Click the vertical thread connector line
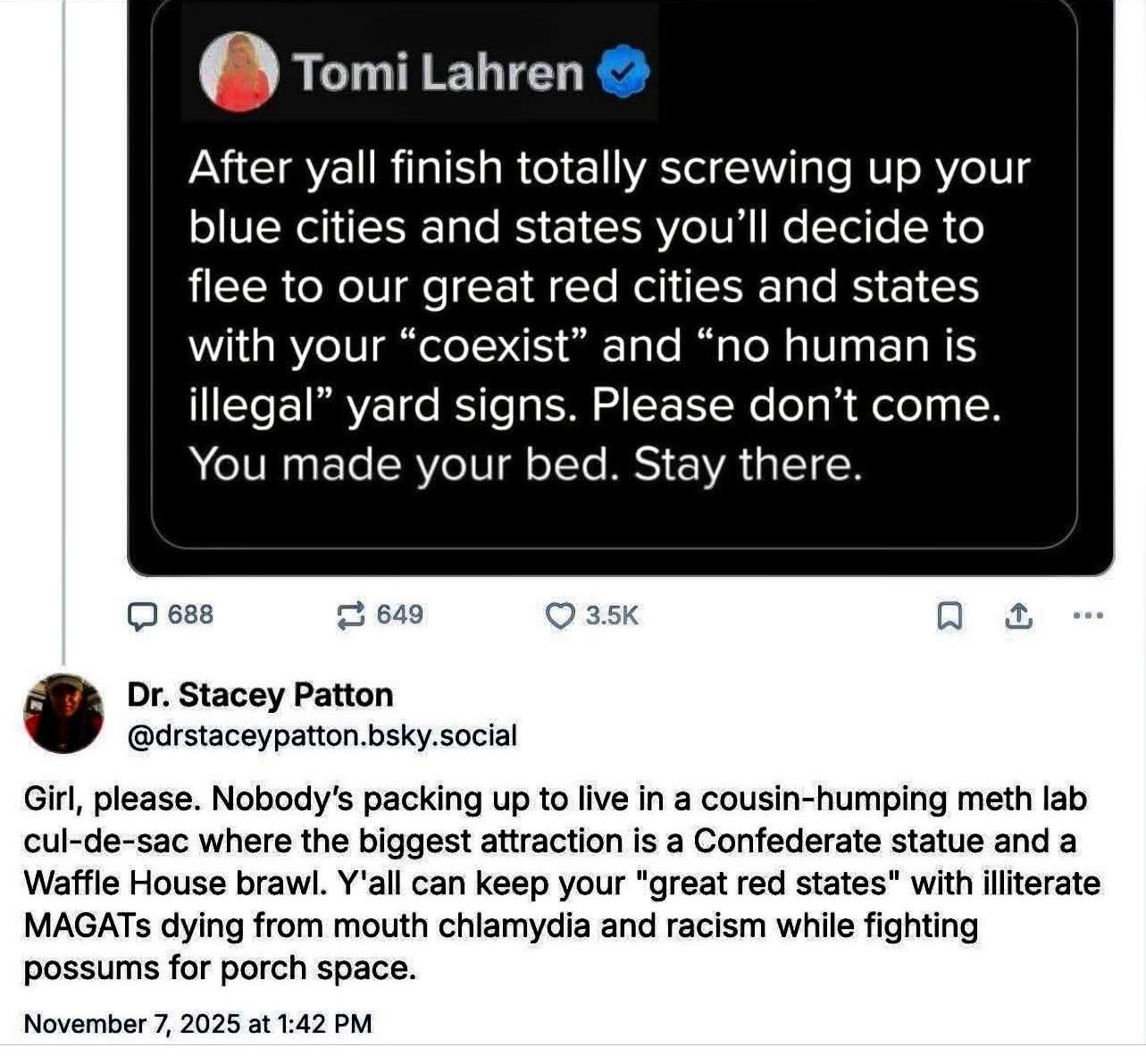 [x=63, y=357]
